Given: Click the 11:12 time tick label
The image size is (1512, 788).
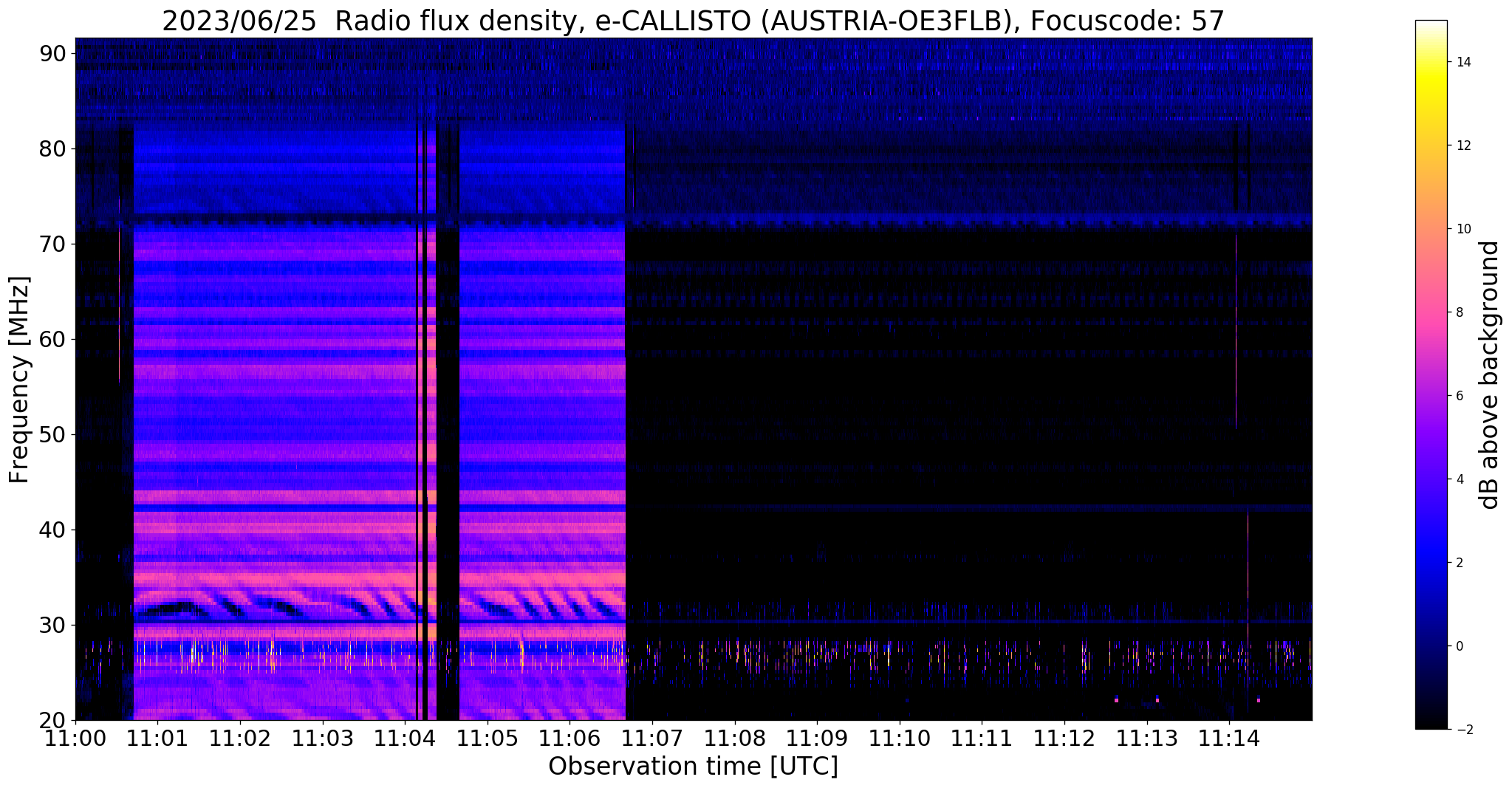Looking at the screenshot, I should coord(1064,738).
